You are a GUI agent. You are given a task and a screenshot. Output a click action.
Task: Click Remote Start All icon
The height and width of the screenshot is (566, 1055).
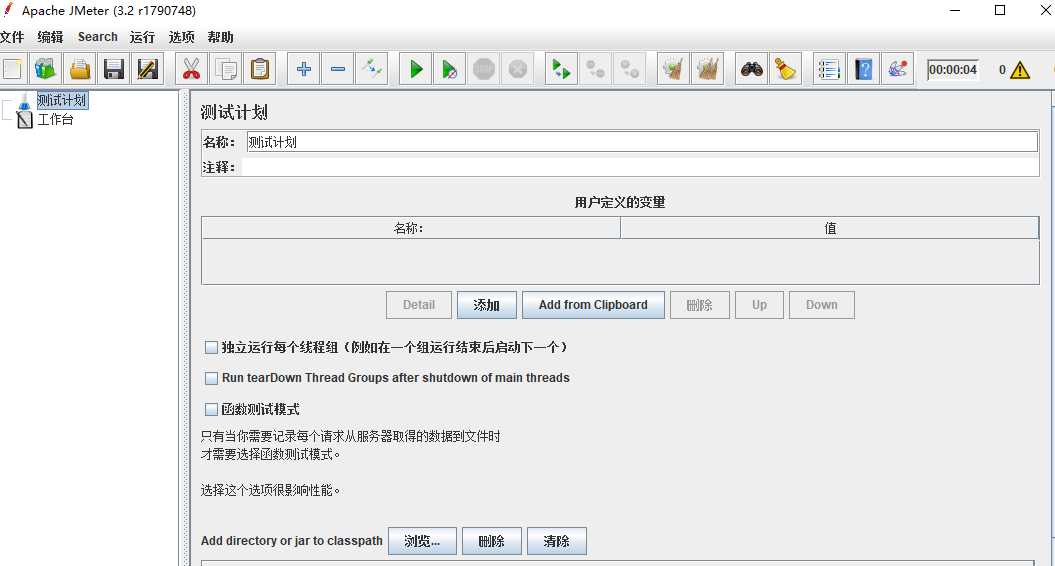(561, 69)
